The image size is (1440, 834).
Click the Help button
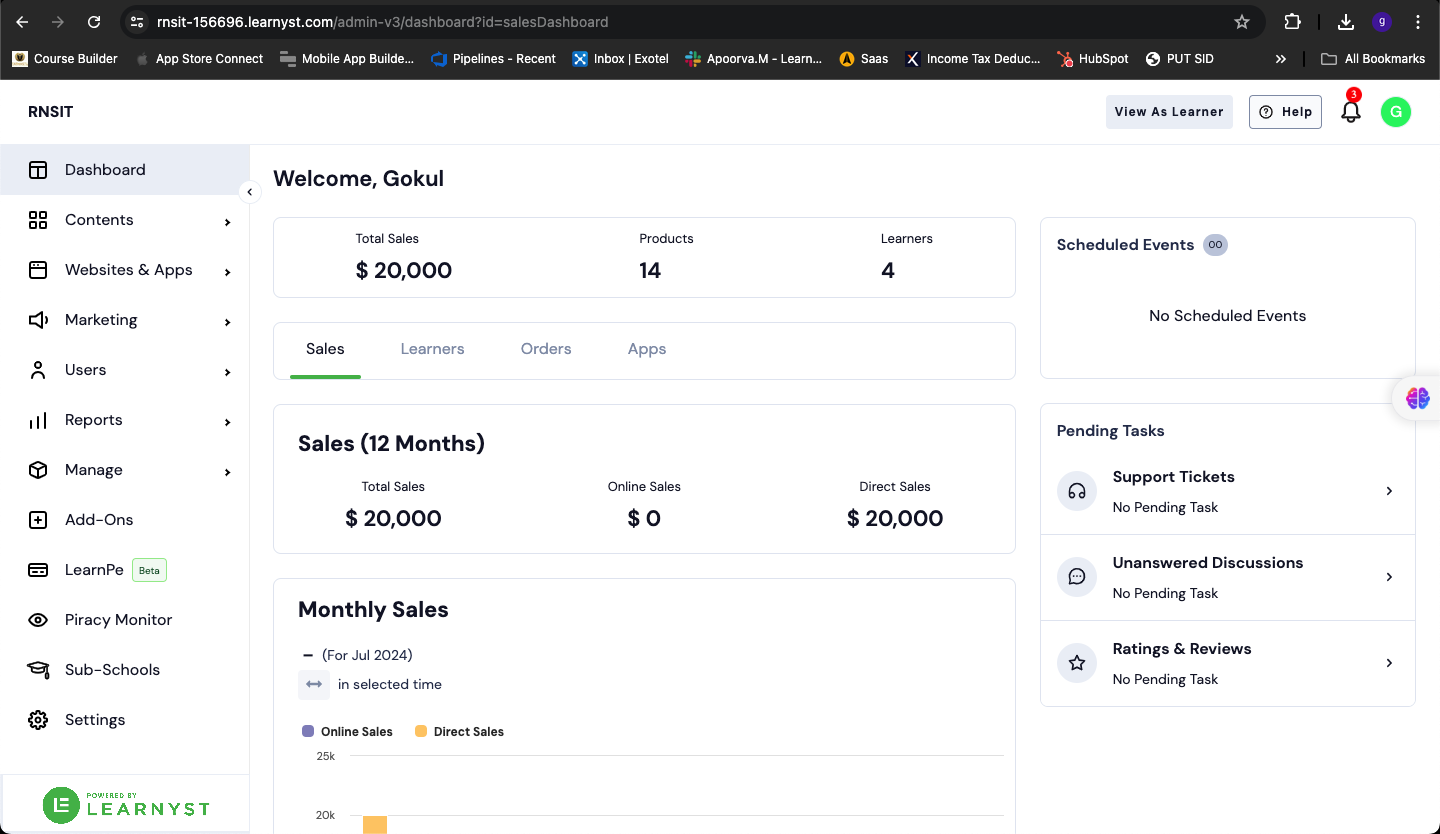coord(1285,112)
